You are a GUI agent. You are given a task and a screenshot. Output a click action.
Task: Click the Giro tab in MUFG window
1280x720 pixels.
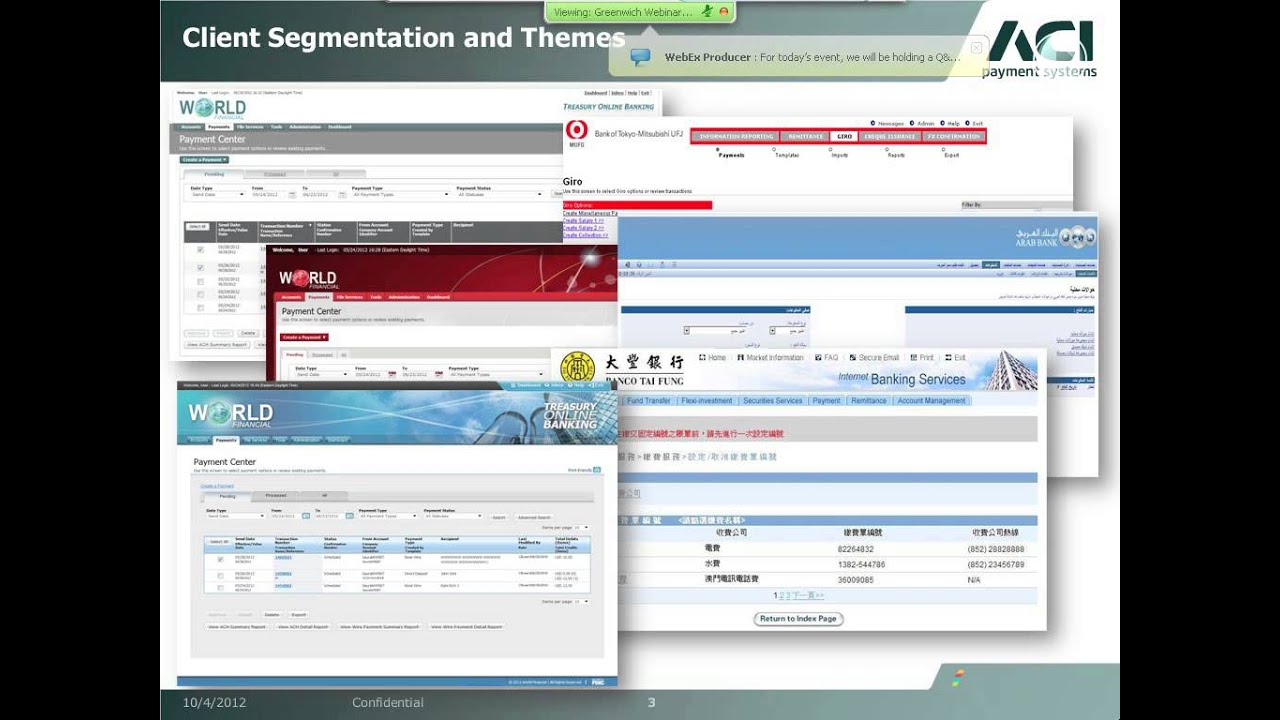(844, 136)
